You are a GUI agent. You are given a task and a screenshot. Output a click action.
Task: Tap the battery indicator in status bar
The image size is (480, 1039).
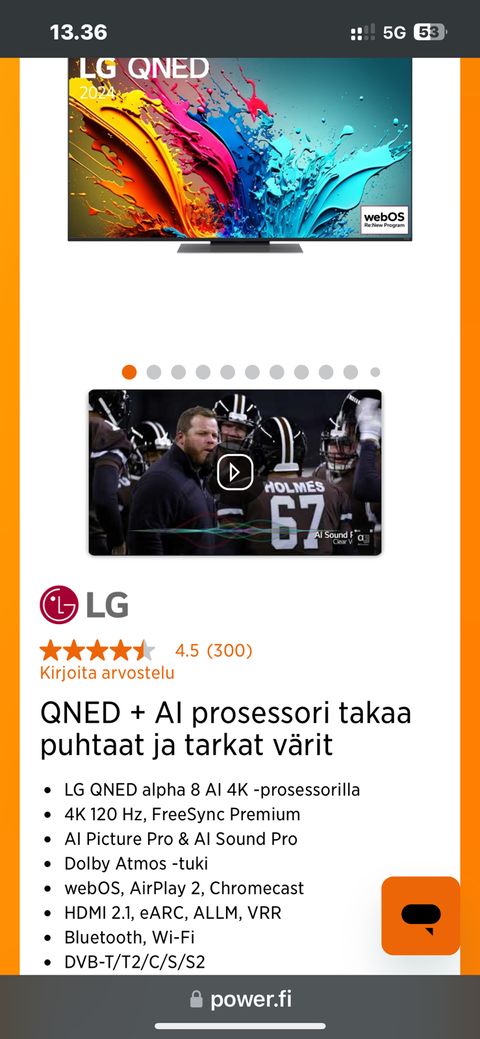point(430,32)
